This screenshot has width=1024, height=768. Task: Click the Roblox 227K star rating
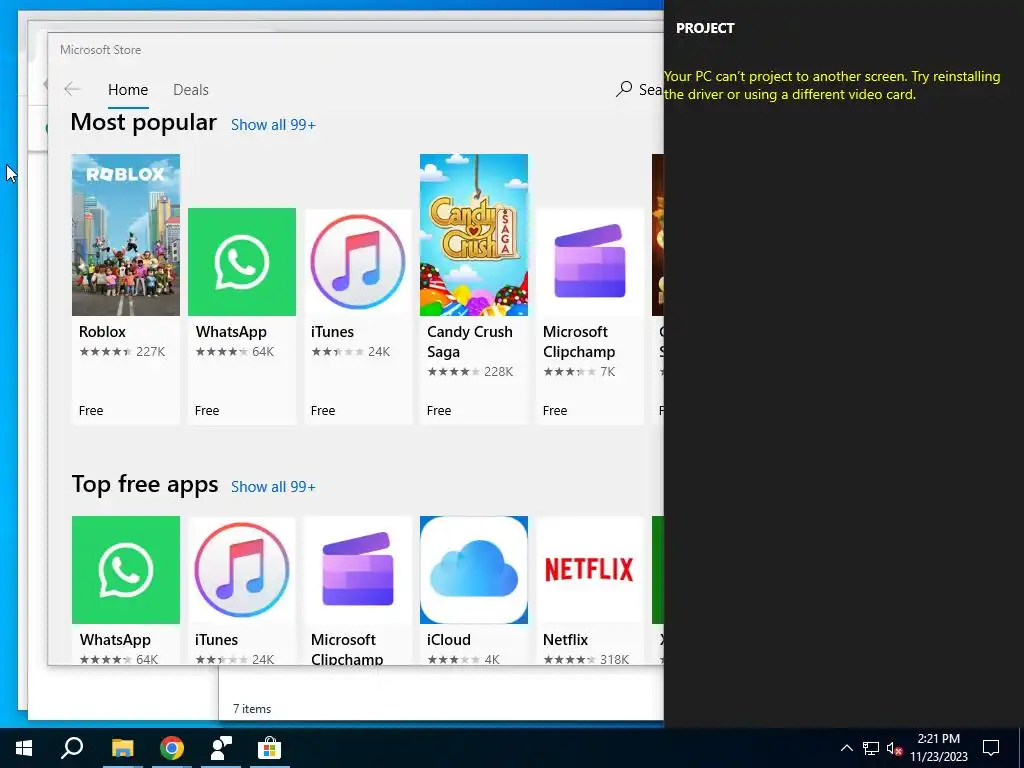(x=122, y=351)
